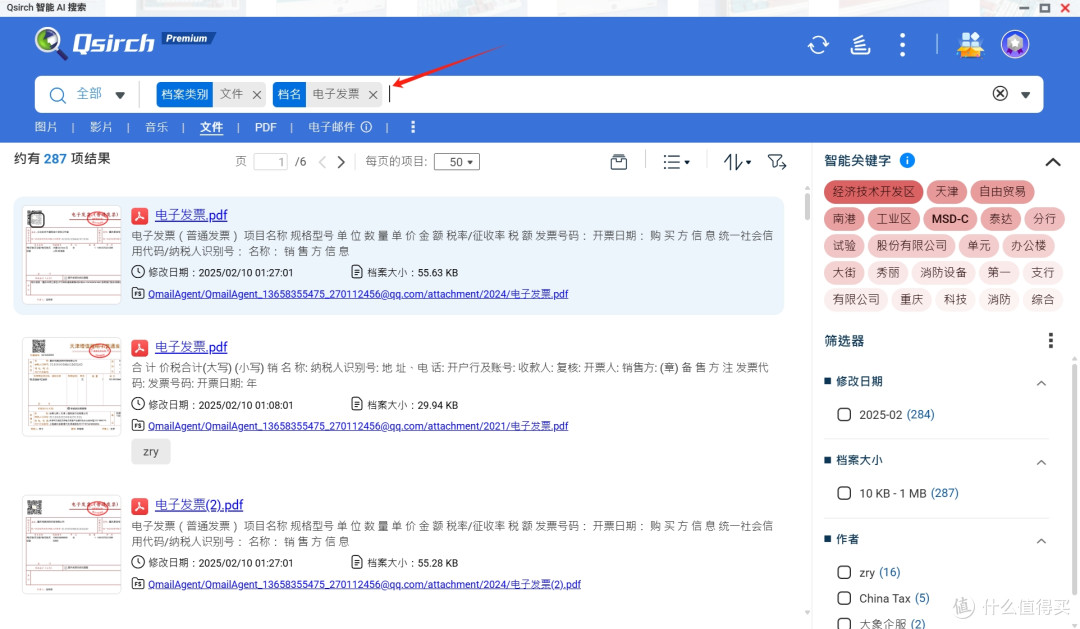Open 电子发票(2).pdf title link
Screen dimensions: 1080x629
198,505
